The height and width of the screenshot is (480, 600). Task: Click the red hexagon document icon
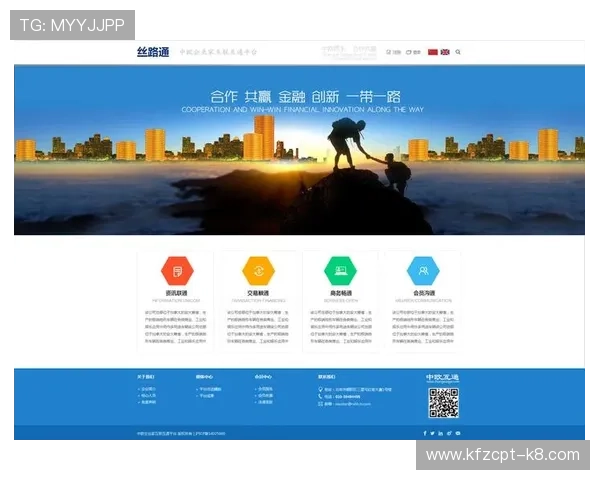point(177,271)
